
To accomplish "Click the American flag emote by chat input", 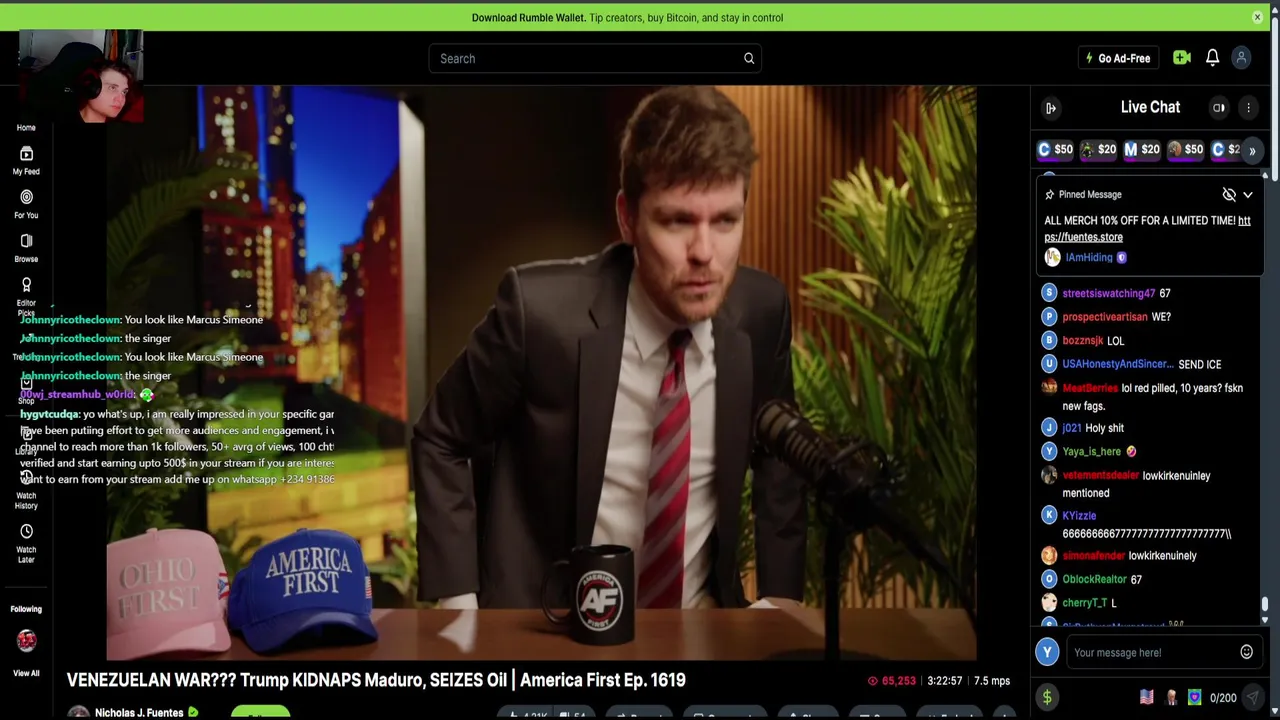I will coord(1146,698).
